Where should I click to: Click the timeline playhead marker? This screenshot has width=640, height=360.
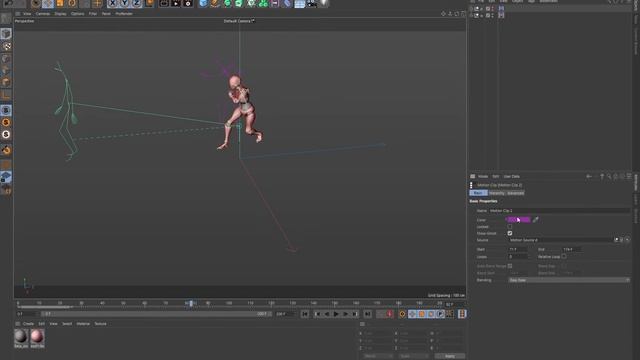click(x=191, y=303)
